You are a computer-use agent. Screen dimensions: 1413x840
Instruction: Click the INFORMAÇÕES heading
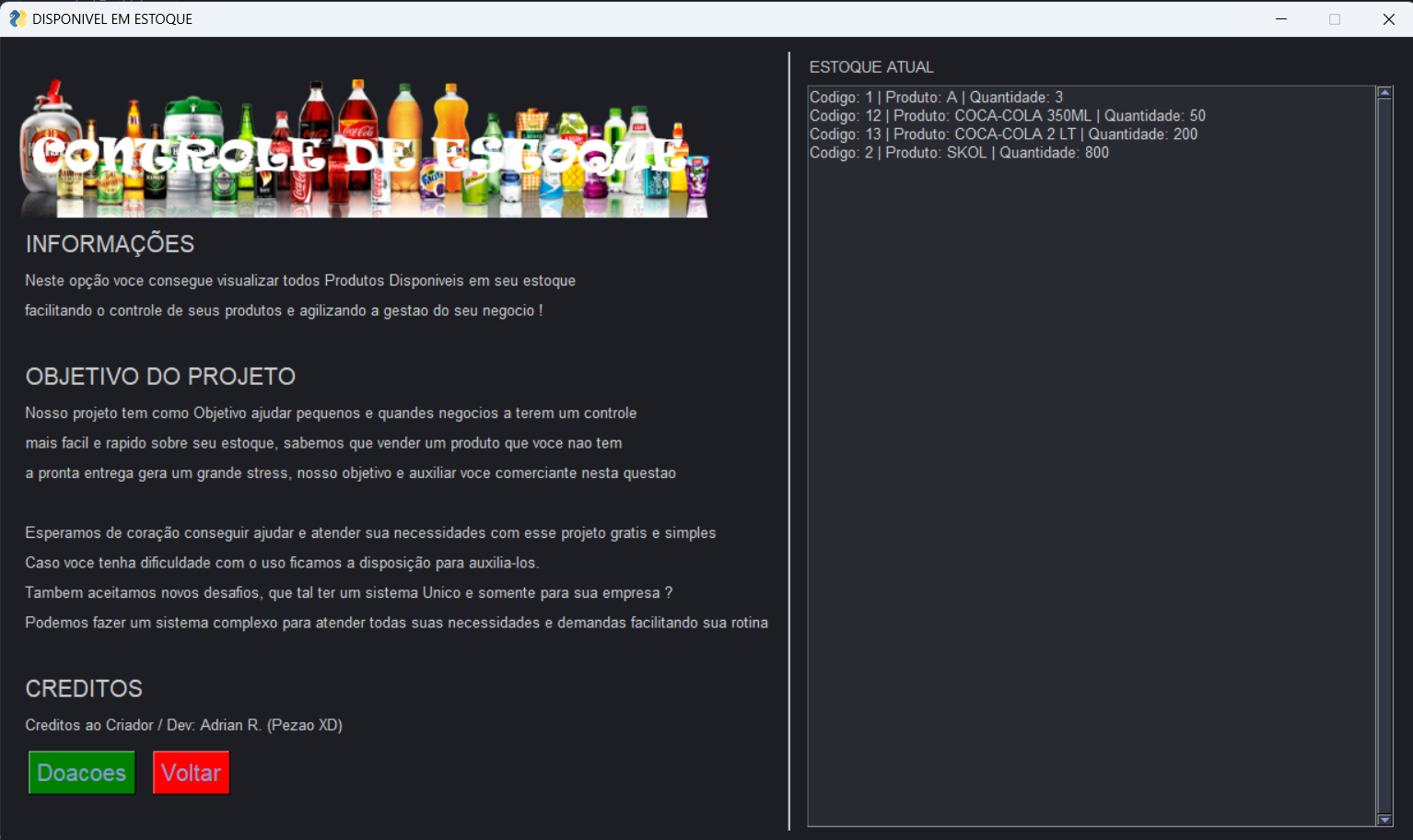[x=110, y=244]
